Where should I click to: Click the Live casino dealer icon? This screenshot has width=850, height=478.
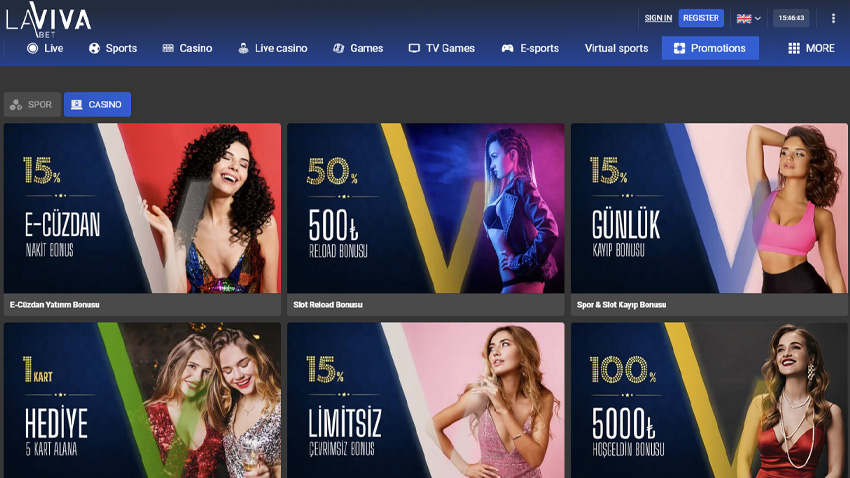click(243, 48)
